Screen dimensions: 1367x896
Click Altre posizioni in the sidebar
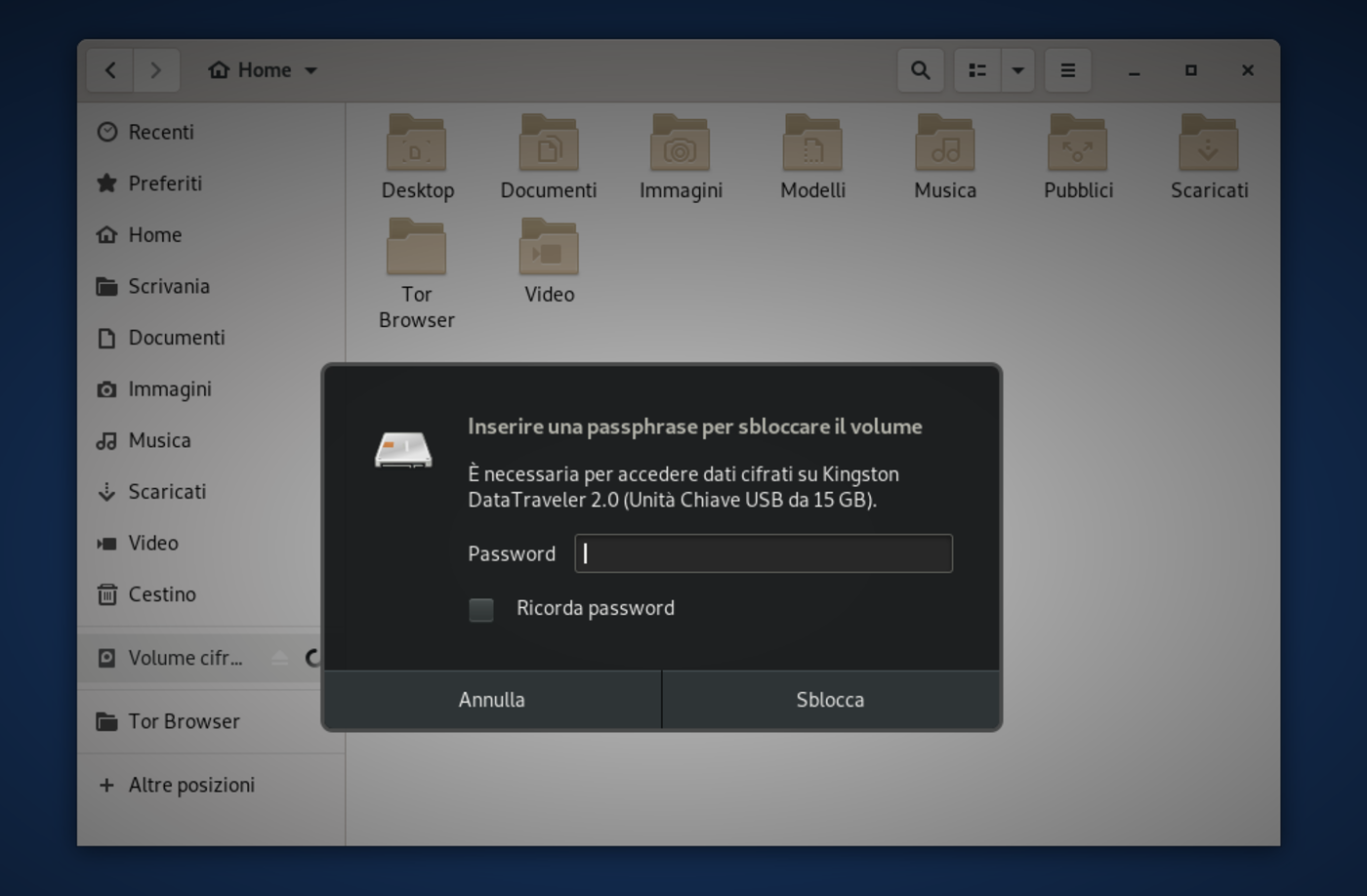pos(191,784)
